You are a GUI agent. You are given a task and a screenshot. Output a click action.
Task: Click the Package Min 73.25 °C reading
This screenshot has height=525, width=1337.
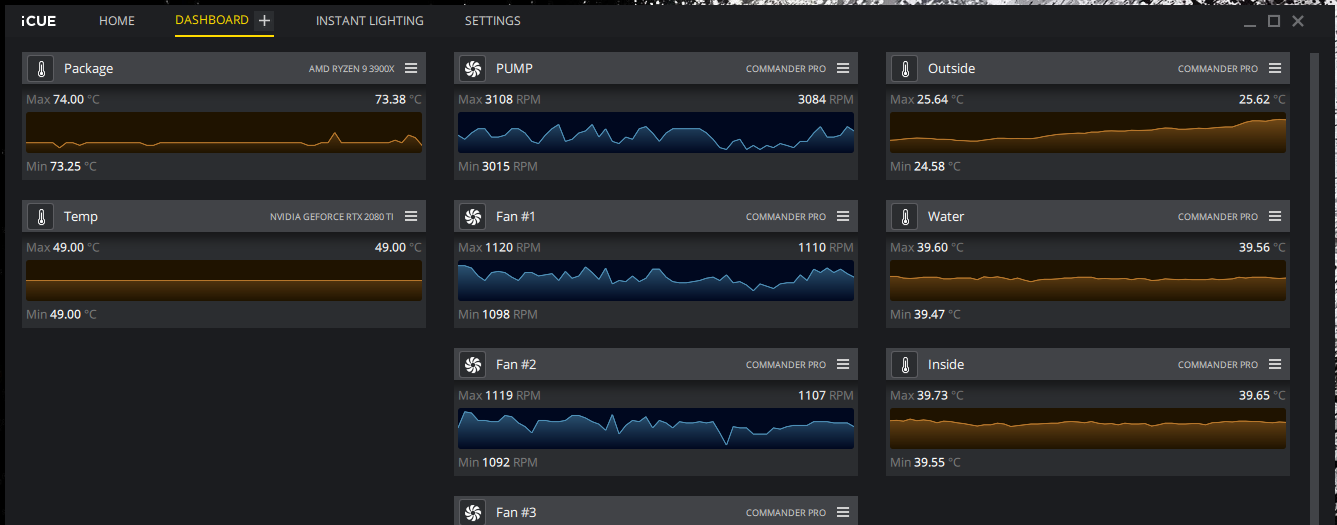(x=61, y=166)
